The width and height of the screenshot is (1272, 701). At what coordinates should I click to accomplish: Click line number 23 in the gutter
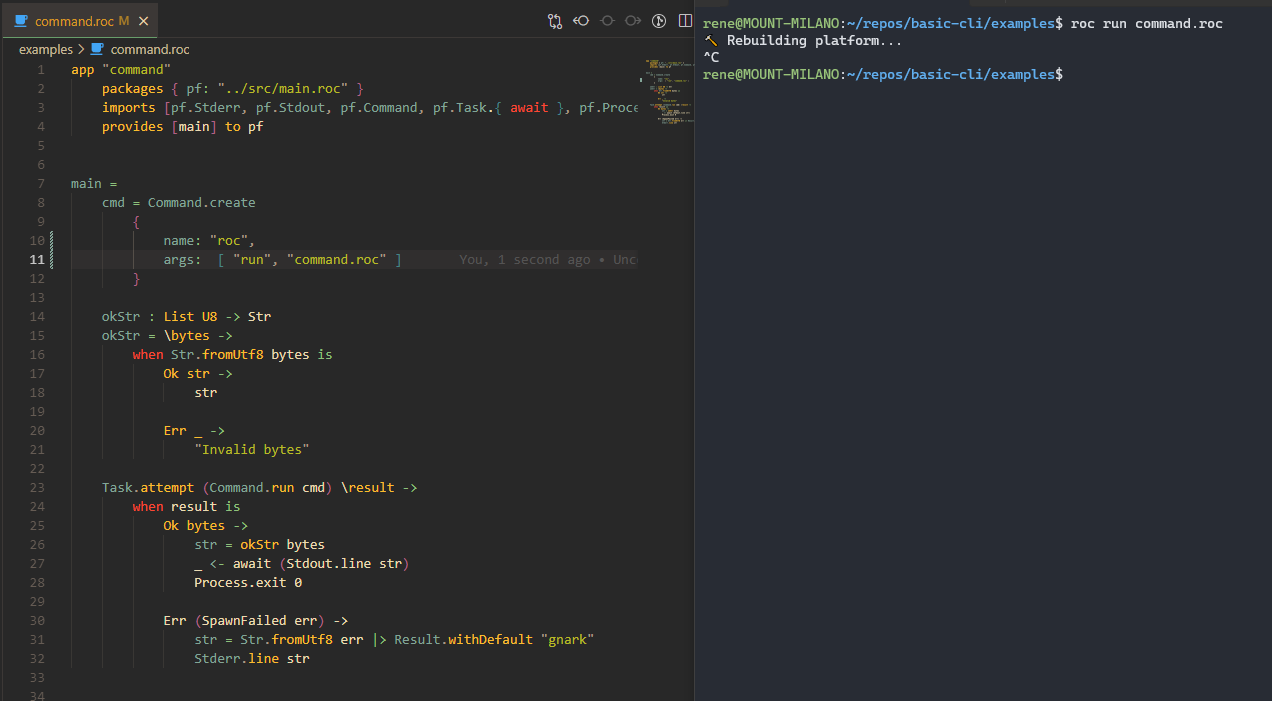[x=37, y=487]
